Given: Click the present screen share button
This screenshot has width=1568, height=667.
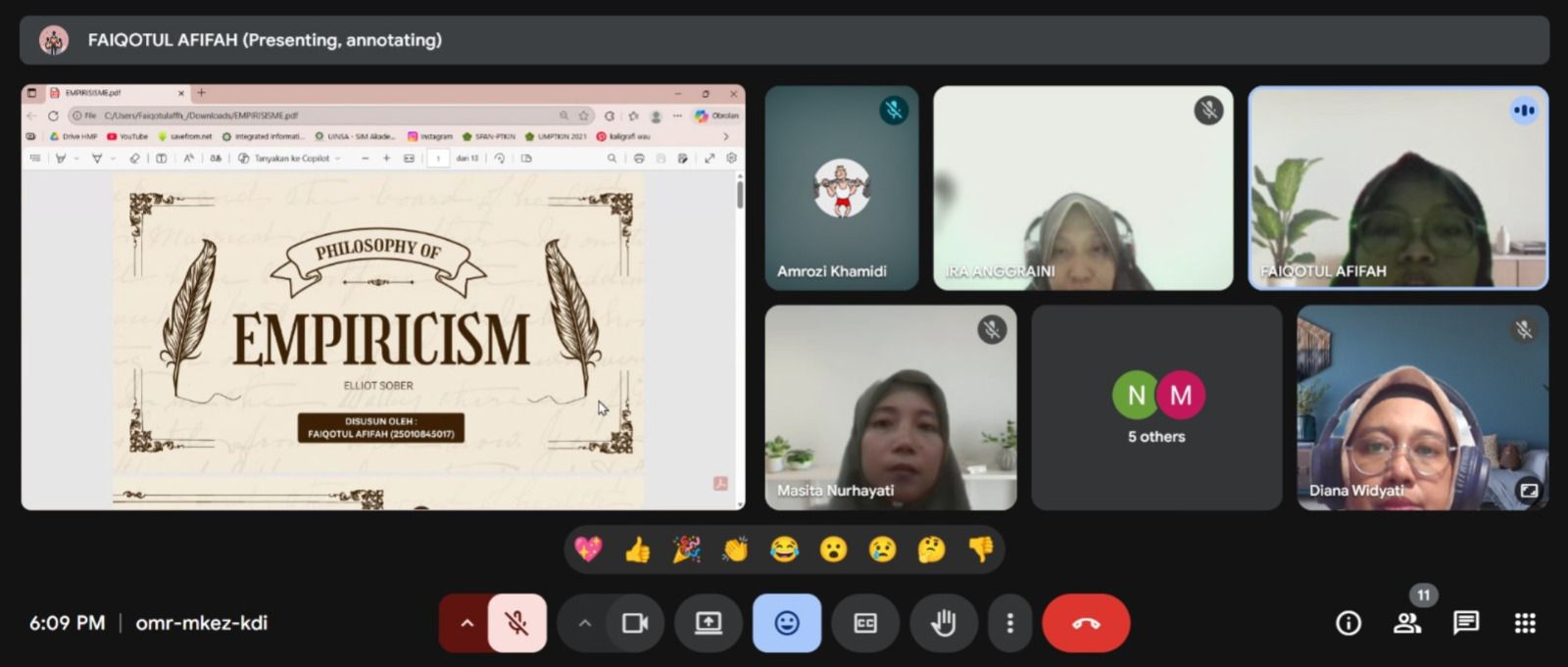Looking at the screenshot, I should pyautogui.click(x=709, y=623).
